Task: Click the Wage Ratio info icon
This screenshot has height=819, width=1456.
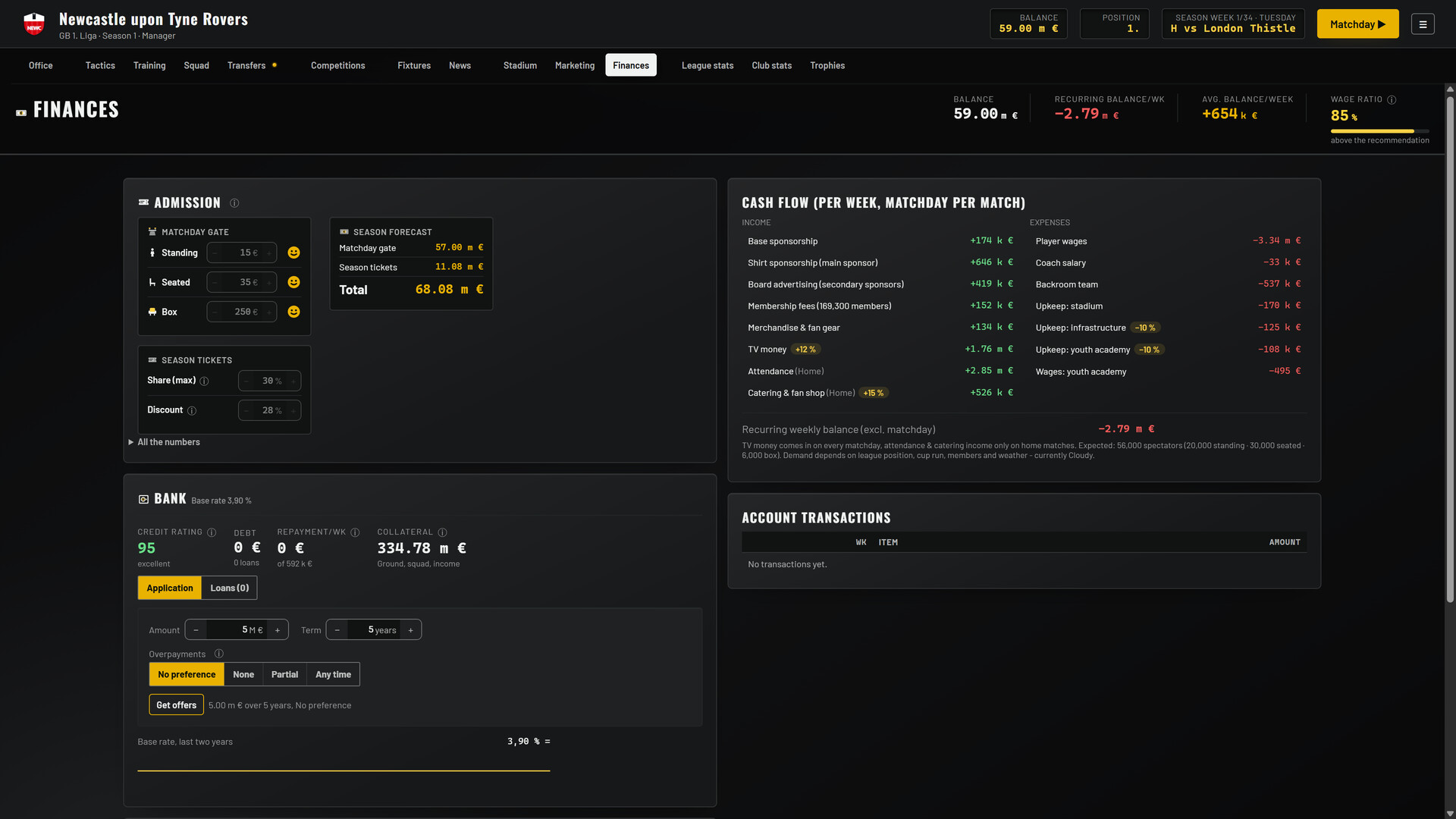Action: click(1392, 99)
